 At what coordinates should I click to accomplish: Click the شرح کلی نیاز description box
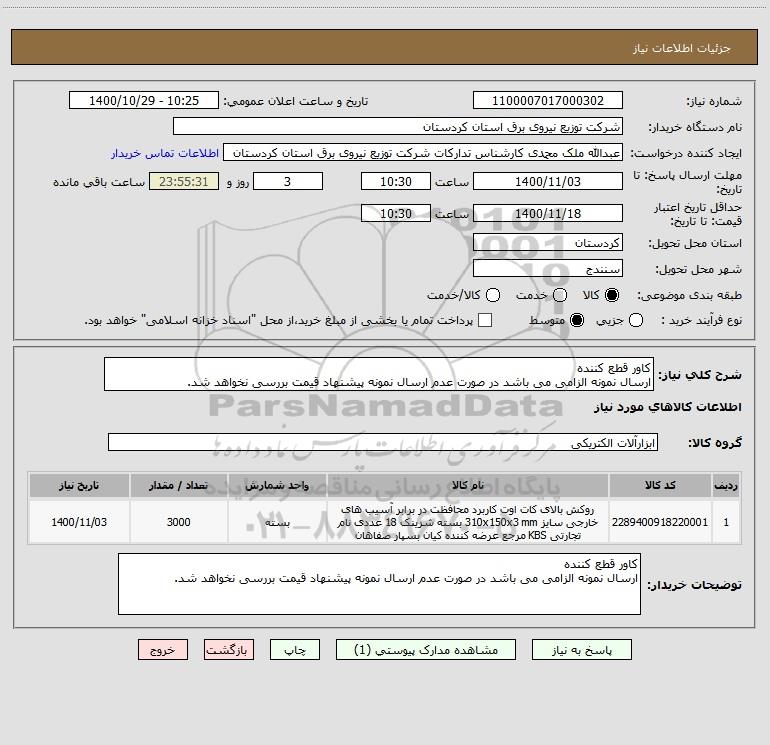pyautogui.click(x=379, y=374)
